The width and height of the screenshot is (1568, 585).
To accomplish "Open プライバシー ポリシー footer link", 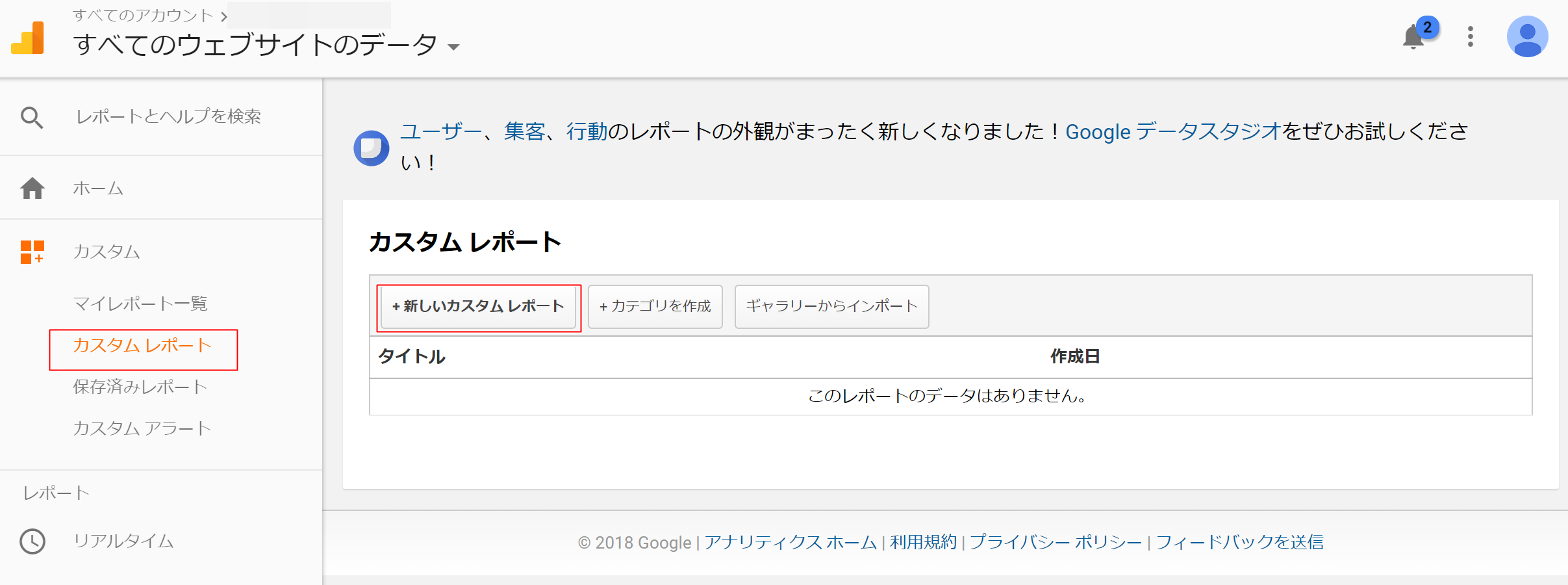I will [1056, 542].
